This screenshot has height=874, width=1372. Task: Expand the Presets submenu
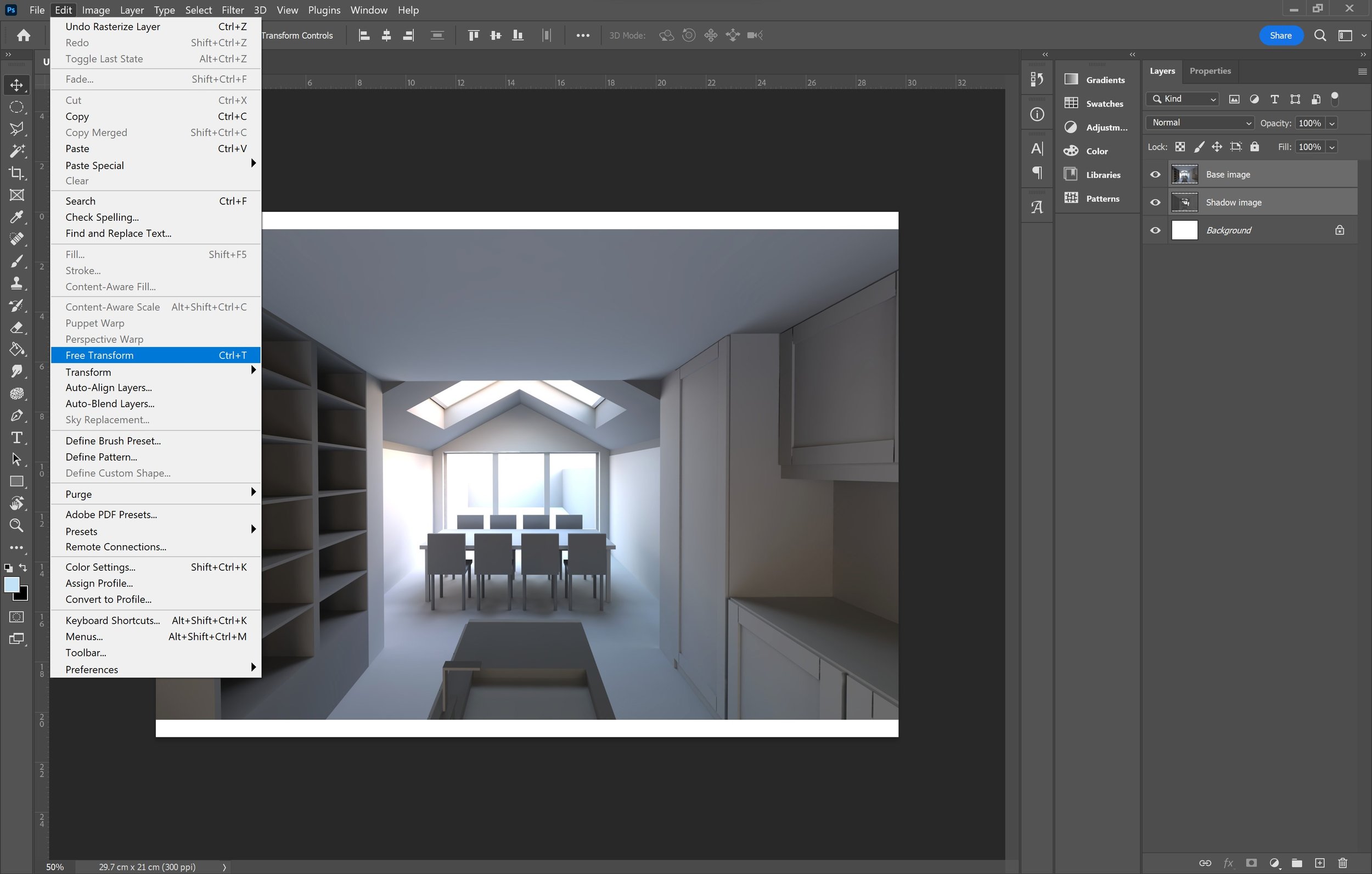pos(155,531)
